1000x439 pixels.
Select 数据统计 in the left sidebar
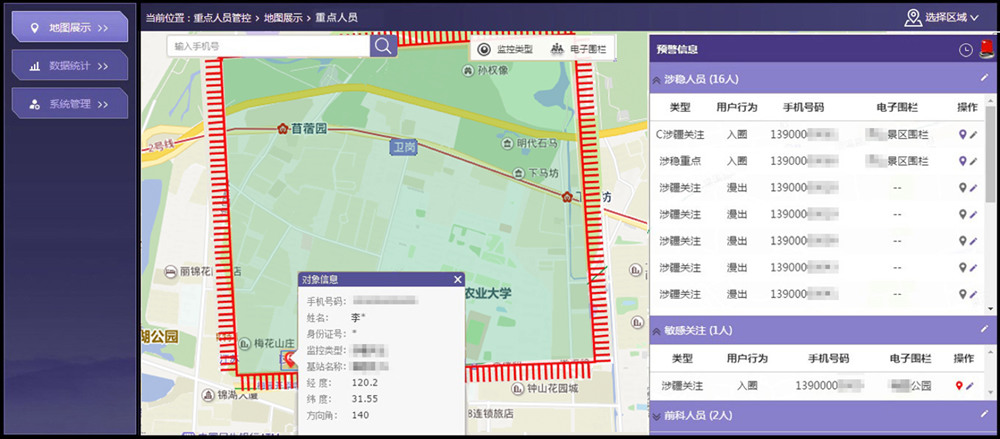coord(69,65)
